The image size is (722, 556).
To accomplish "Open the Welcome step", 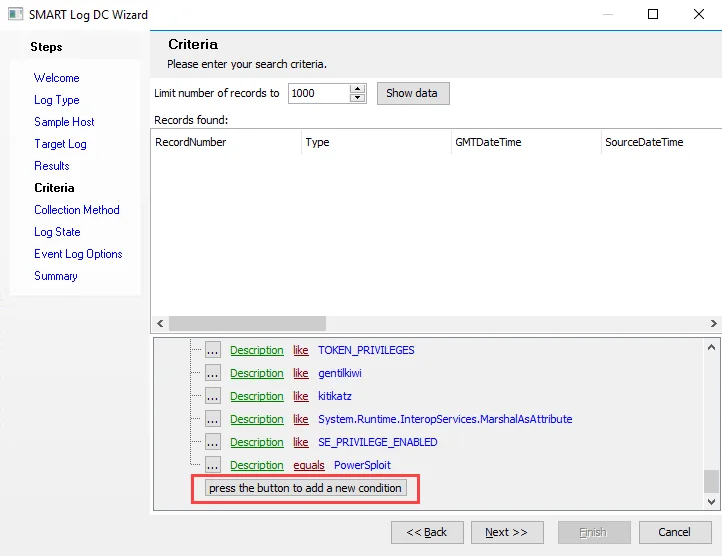I will tap(57, 78).
